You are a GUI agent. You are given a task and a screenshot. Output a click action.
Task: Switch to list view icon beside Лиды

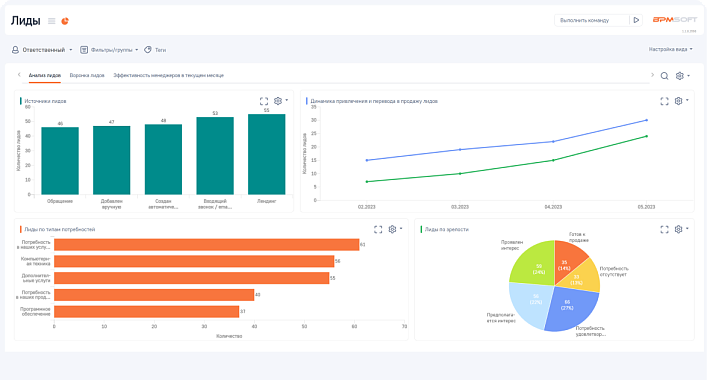51,21
